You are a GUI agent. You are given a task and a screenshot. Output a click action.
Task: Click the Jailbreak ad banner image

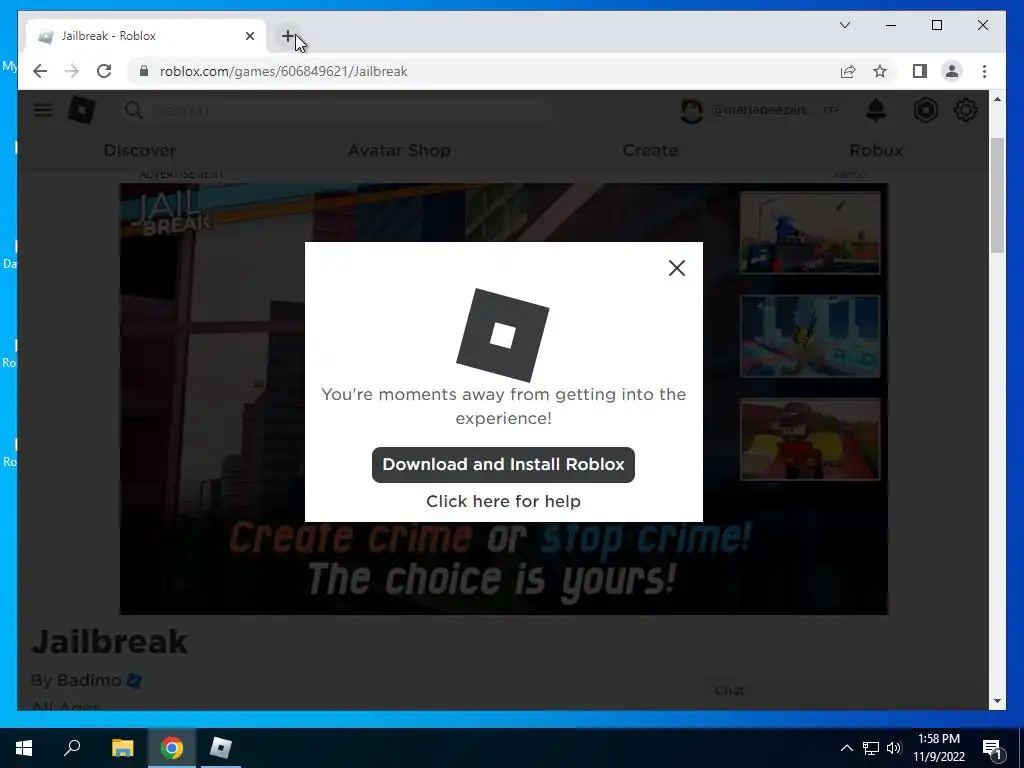(x=504, y=398)
